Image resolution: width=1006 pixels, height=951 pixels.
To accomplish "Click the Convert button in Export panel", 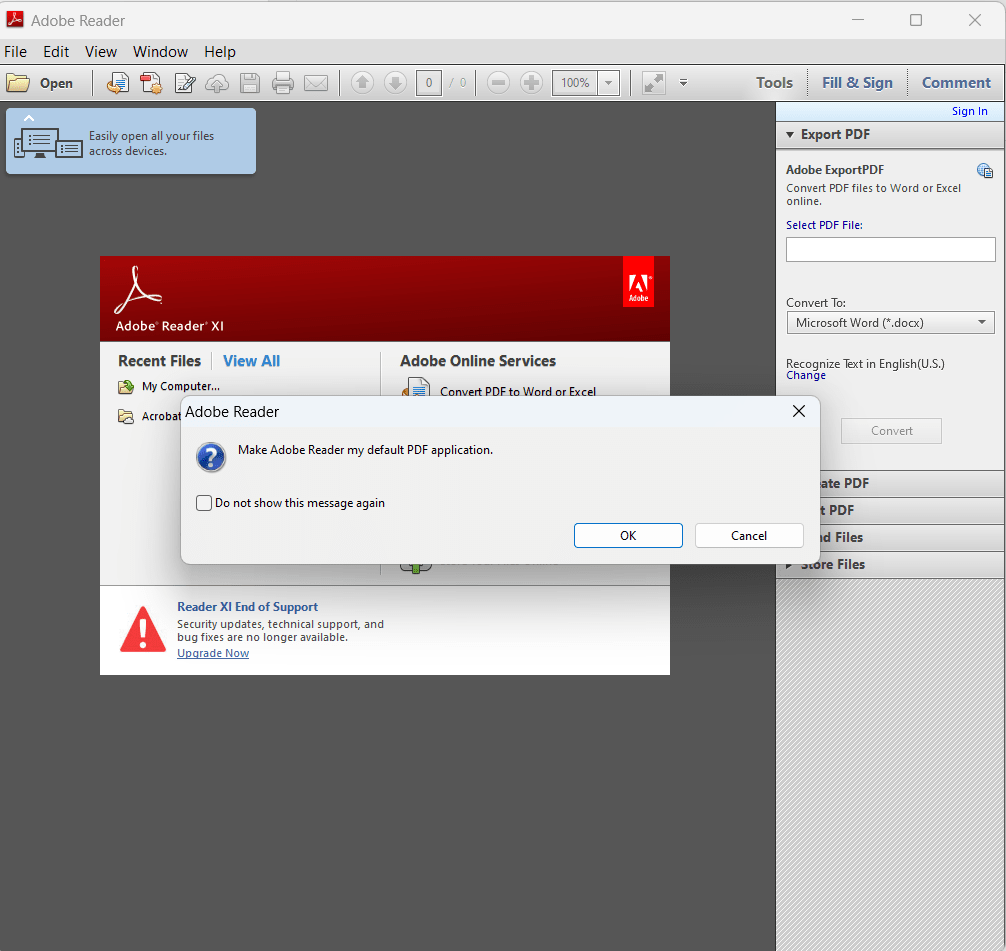I will [891, 431].
